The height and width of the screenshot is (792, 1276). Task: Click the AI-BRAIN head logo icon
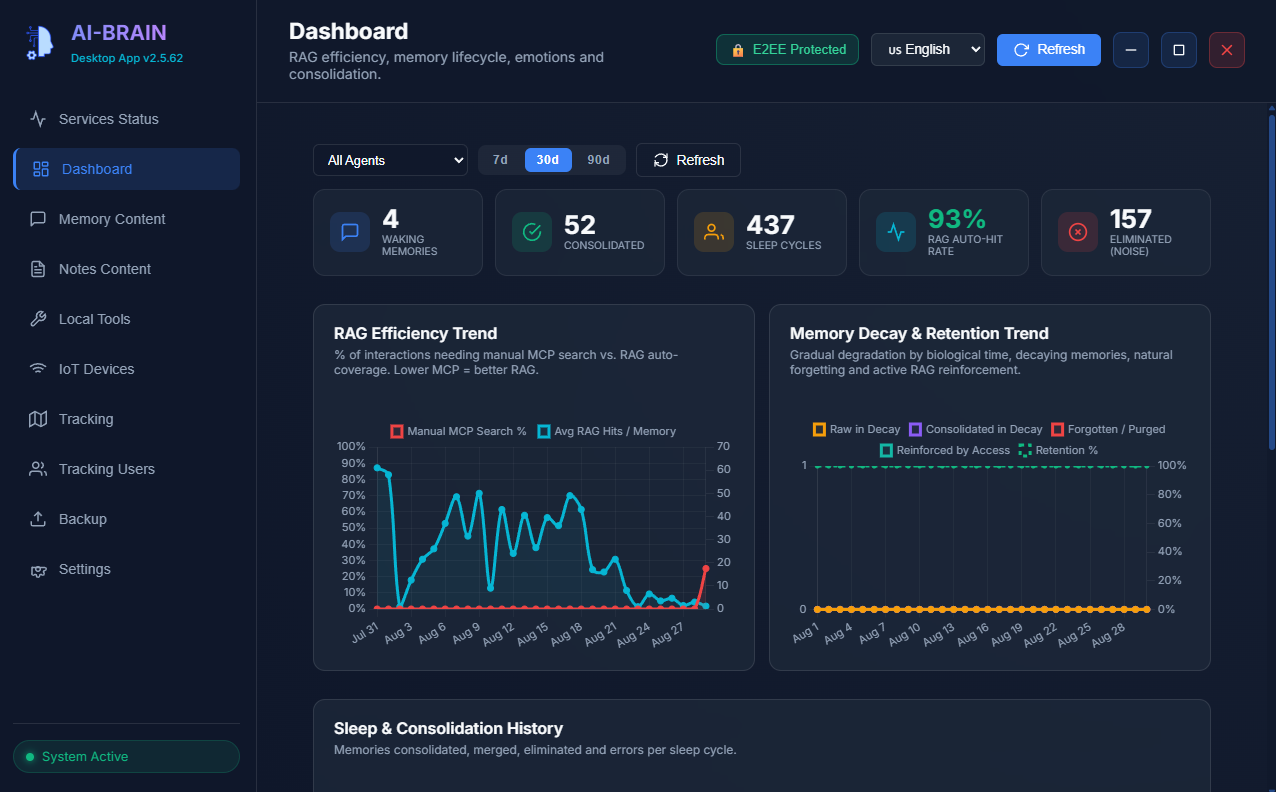(x=38, y=42)
